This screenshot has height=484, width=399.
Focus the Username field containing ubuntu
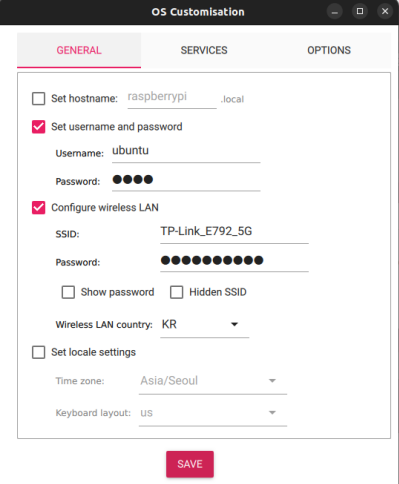click(186, 151)
